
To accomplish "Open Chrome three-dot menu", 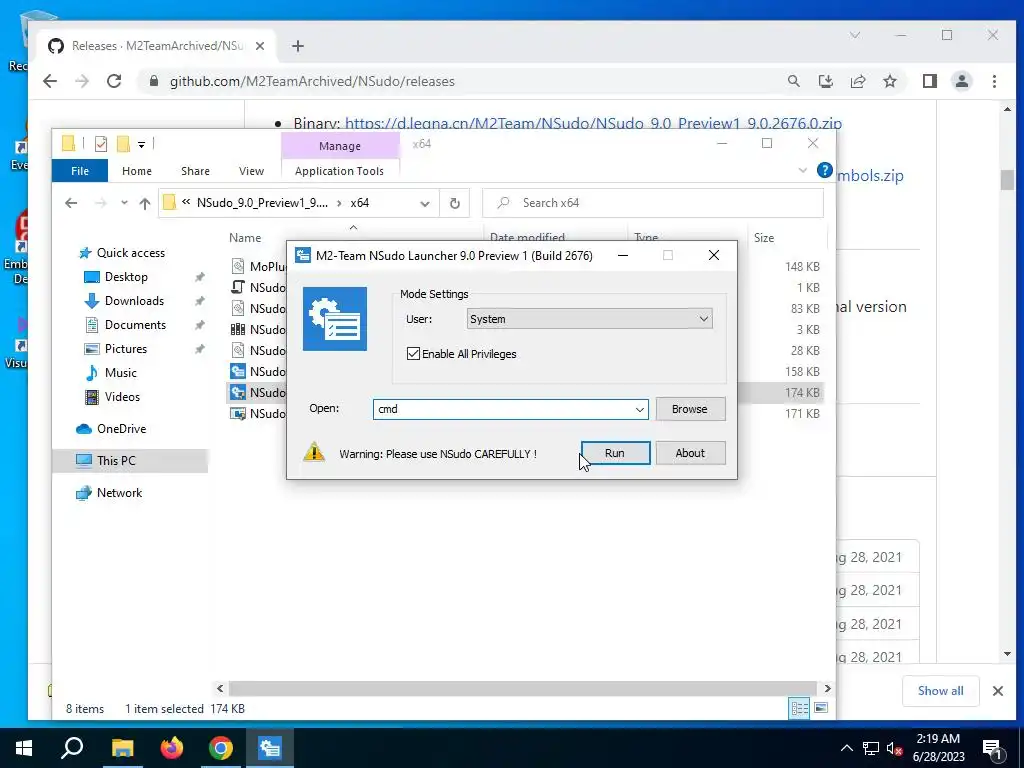I will [994, 82].
